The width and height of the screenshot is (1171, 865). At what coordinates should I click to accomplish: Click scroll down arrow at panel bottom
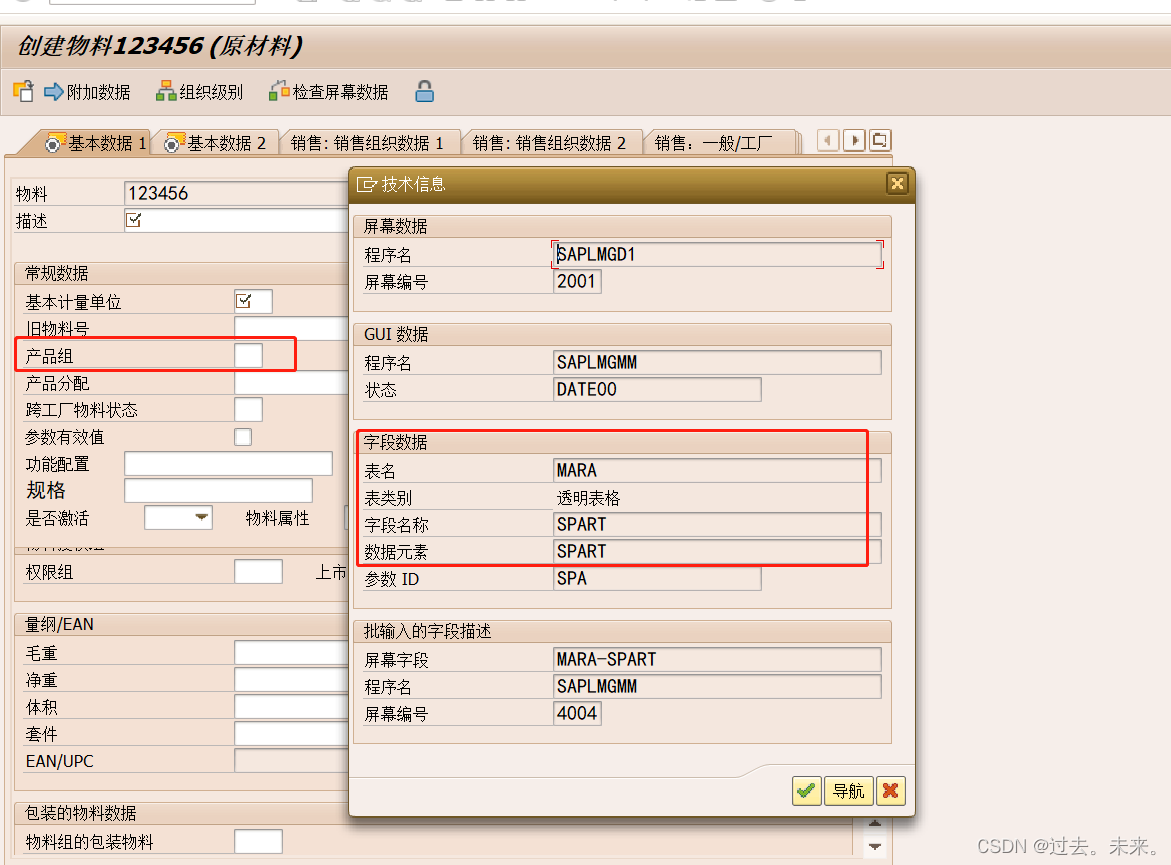[875, 846]
